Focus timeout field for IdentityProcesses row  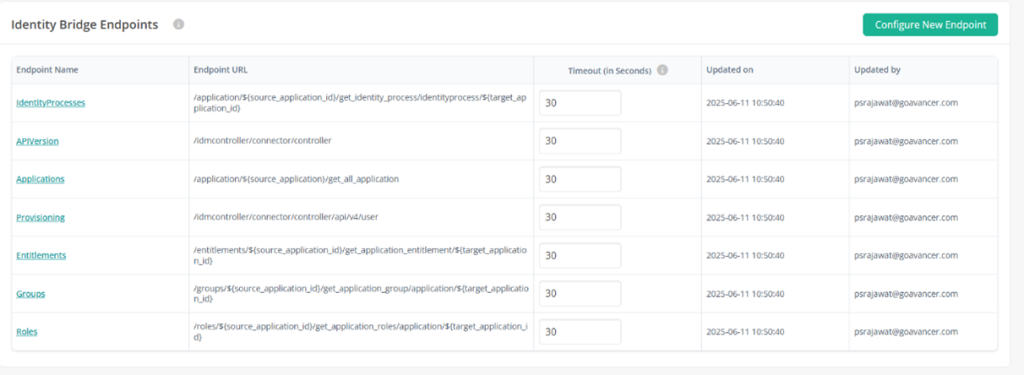[x=580, y=103]
